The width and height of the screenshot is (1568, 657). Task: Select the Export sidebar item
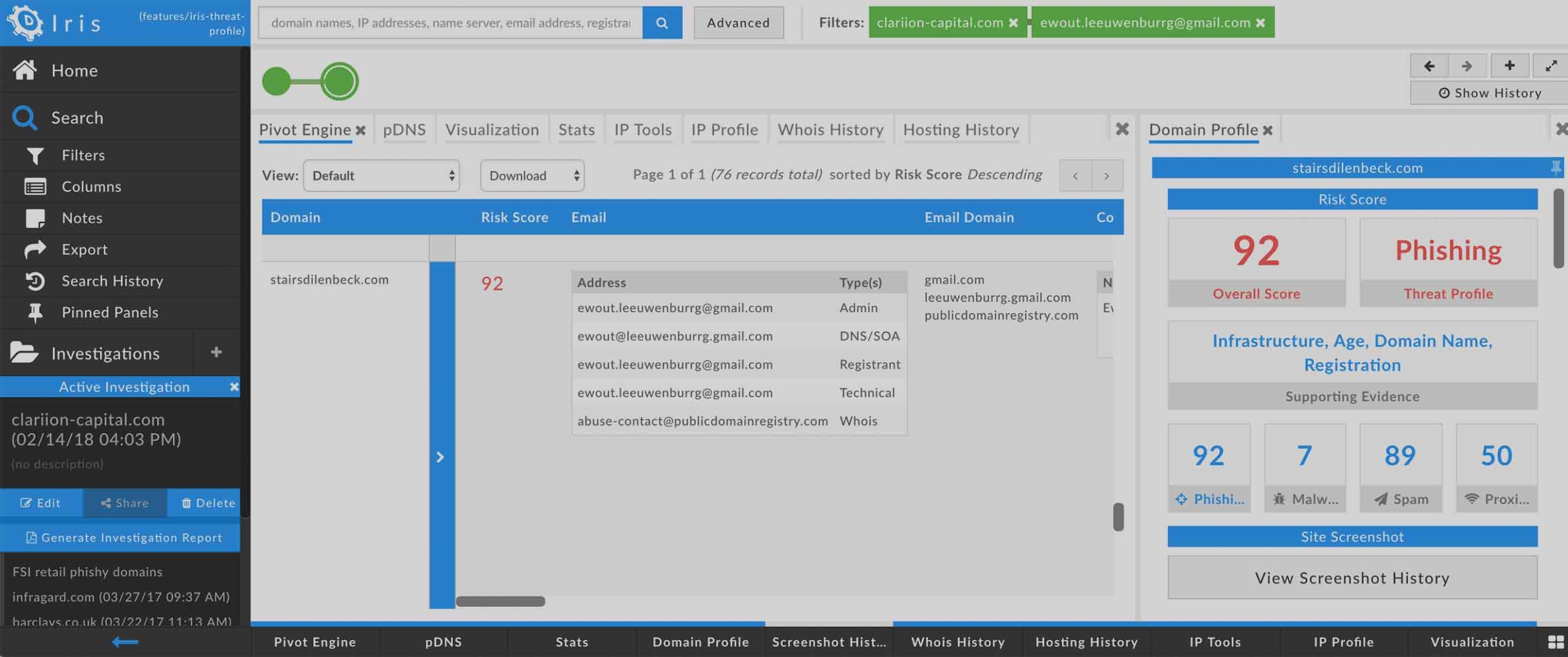pos(120,249)
